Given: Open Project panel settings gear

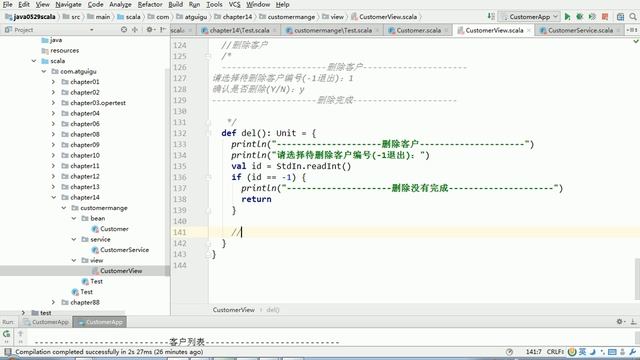Looking at the screenshot, I should pyautogui.click(x=149, y=30).
